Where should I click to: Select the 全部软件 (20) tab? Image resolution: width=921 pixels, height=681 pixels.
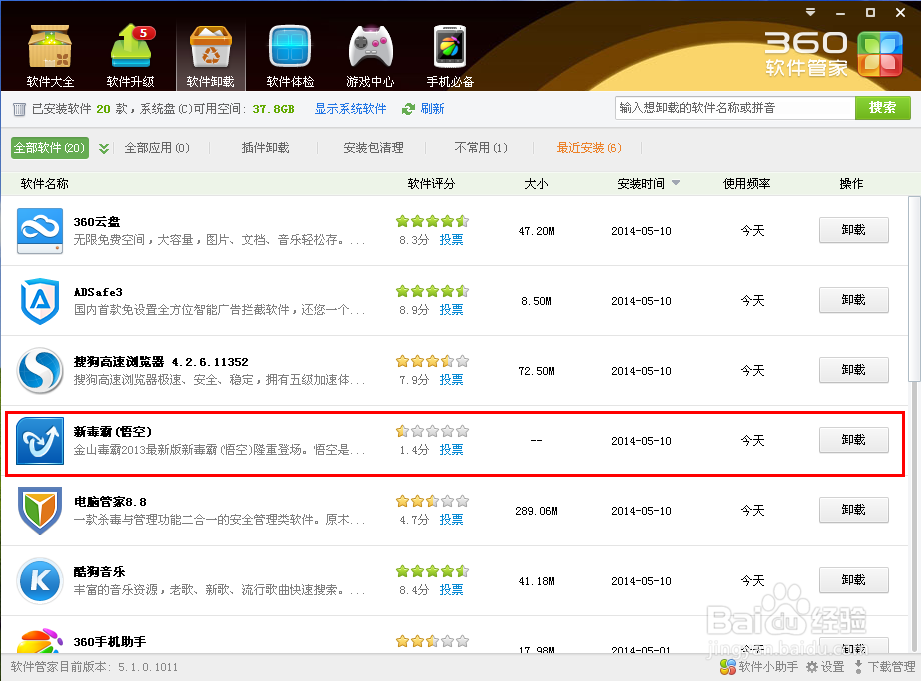50,148
